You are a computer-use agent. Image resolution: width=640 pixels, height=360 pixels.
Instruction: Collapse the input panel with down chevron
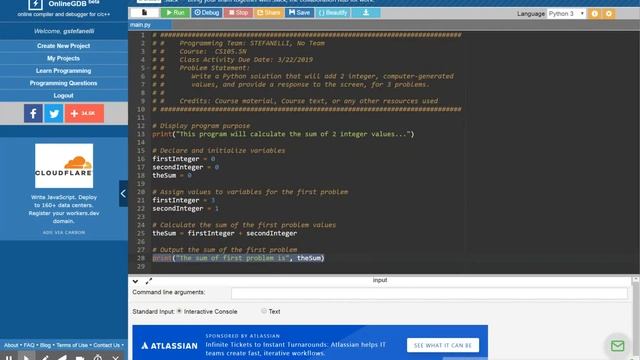(135, 281)
